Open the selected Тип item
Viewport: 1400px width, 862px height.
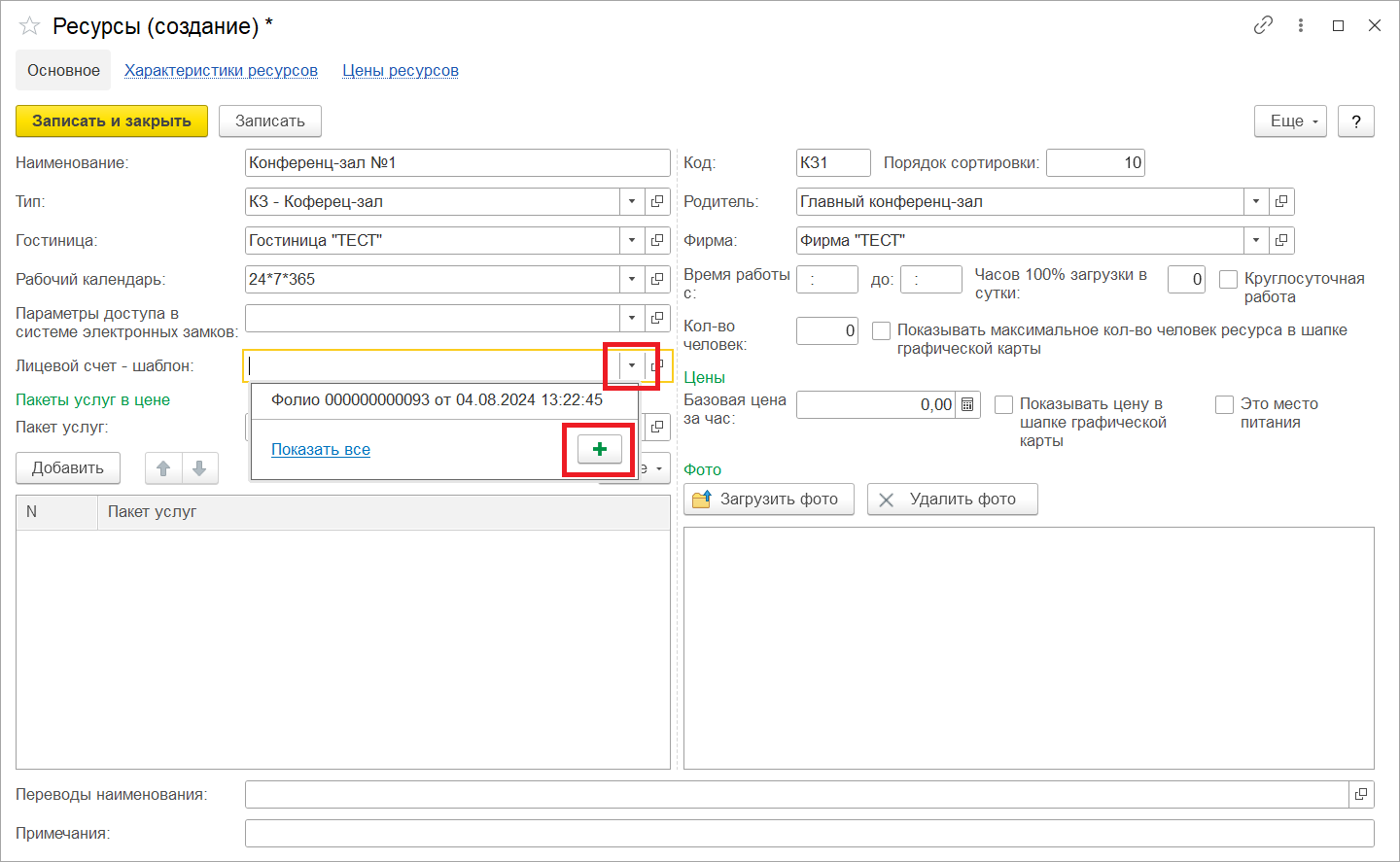point(657,201)
